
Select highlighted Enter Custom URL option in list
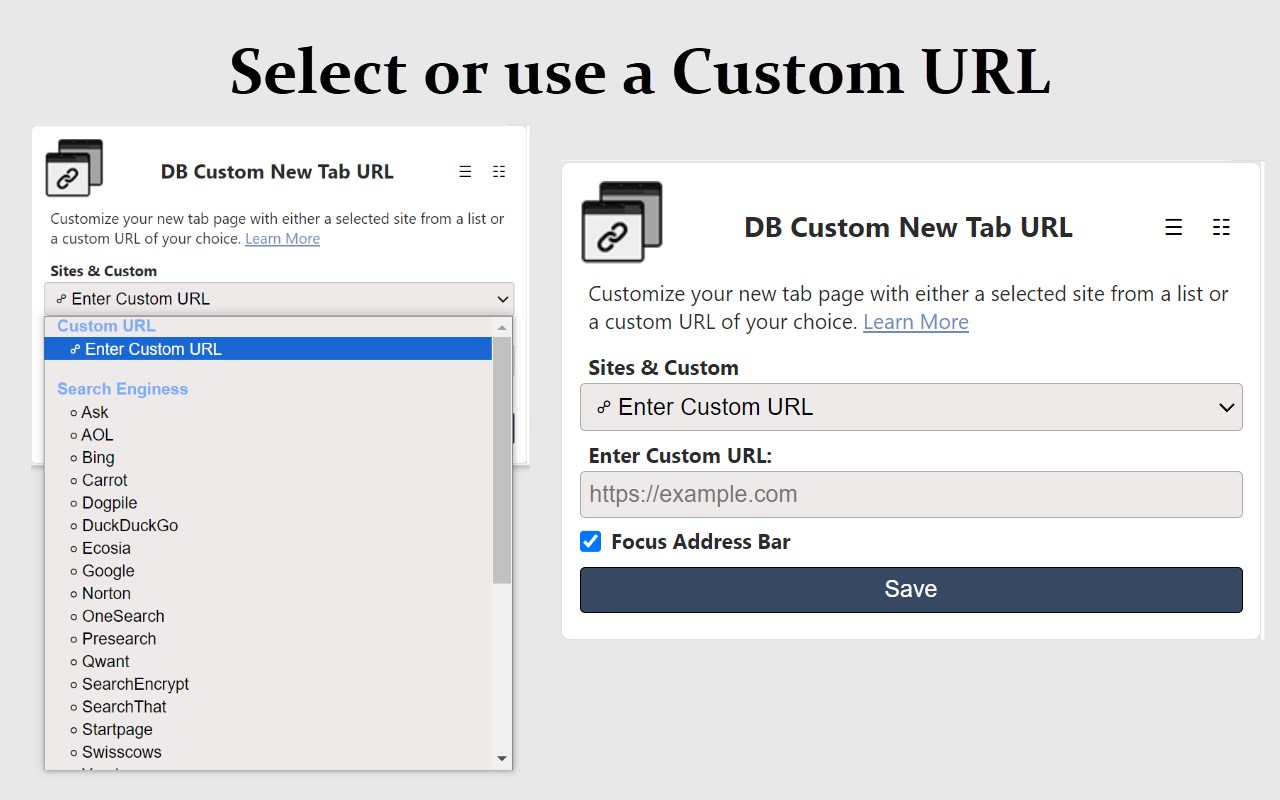(x=268, y=349)
